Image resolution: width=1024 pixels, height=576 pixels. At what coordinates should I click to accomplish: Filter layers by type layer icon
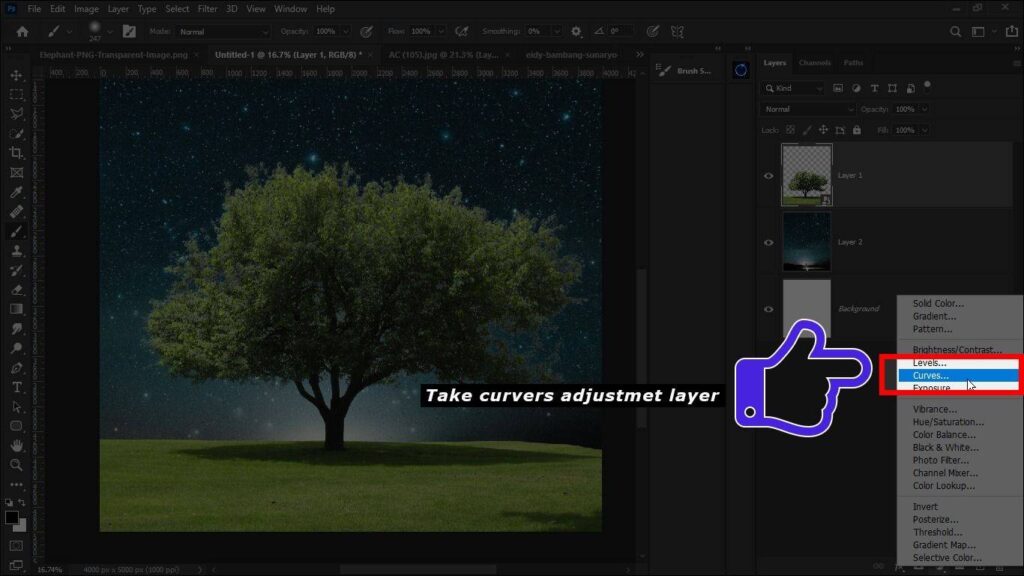874,88
